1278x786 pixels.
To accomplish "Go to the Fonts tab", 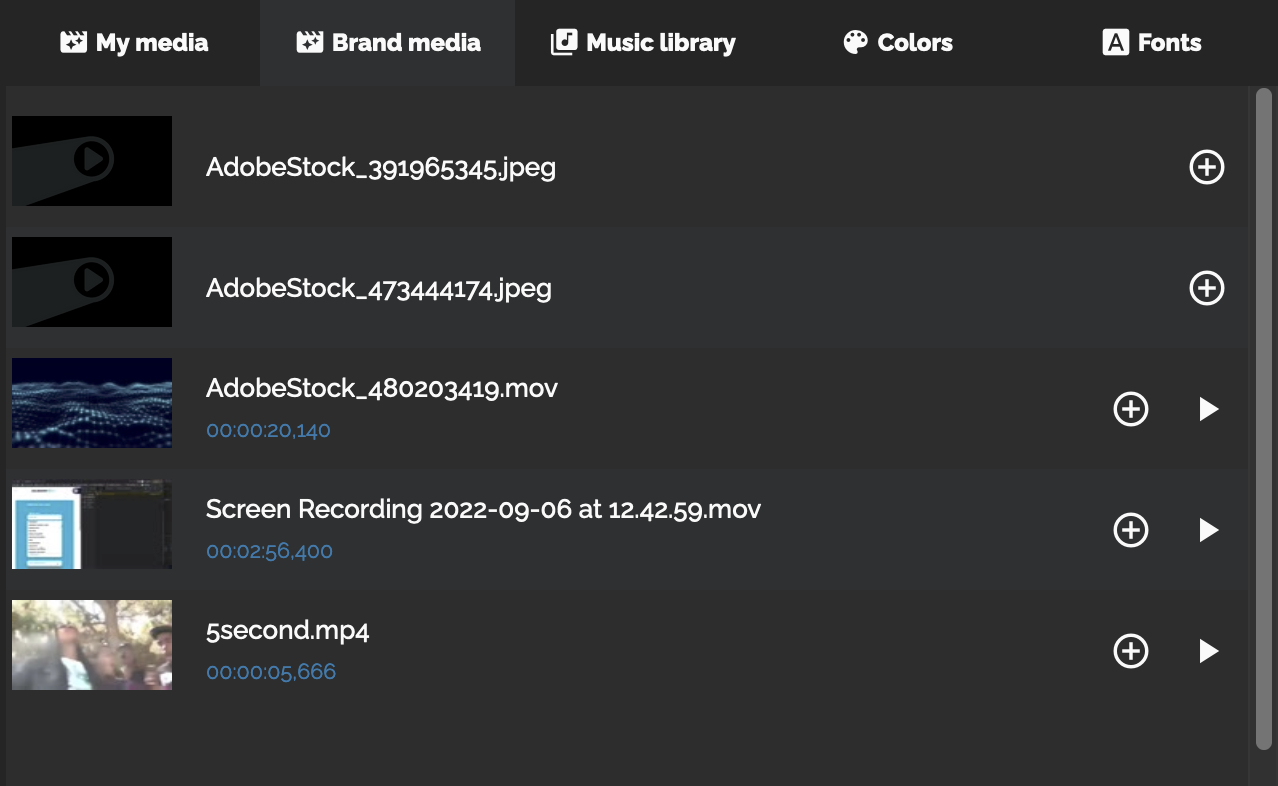I will pyautogui.click(x=1151, y=43).
